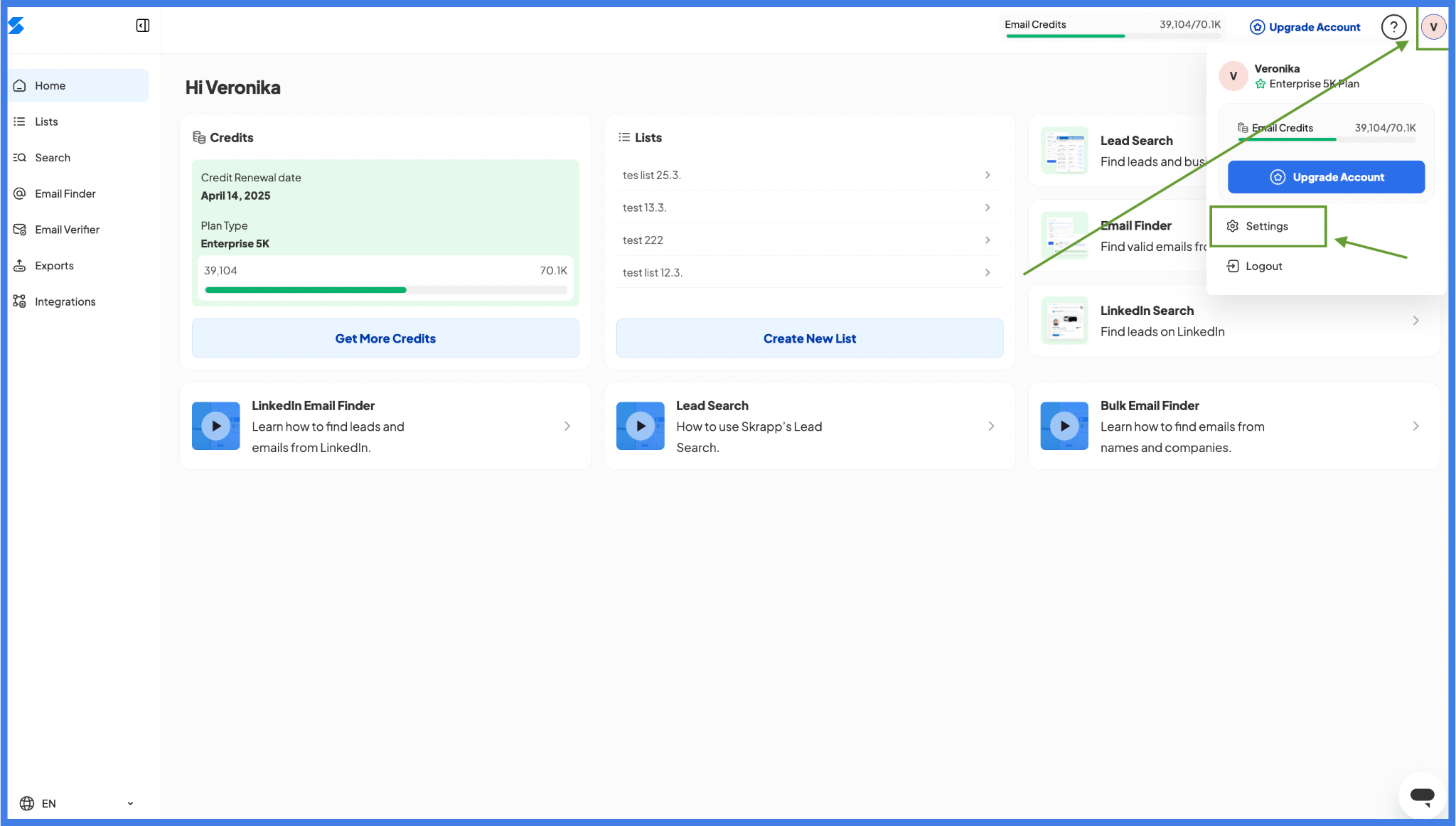The width and height of the screenshot is (1456, 826).
Task: Expand chevron for 'test 222'
Action: click(987, 240)
